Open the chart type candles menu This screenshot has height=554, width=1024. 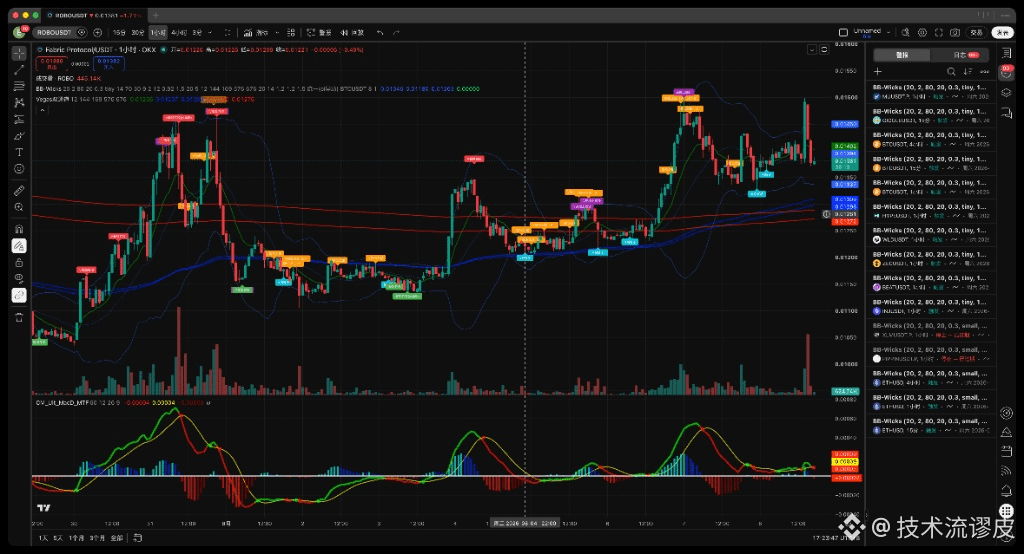tap(227, 32)
